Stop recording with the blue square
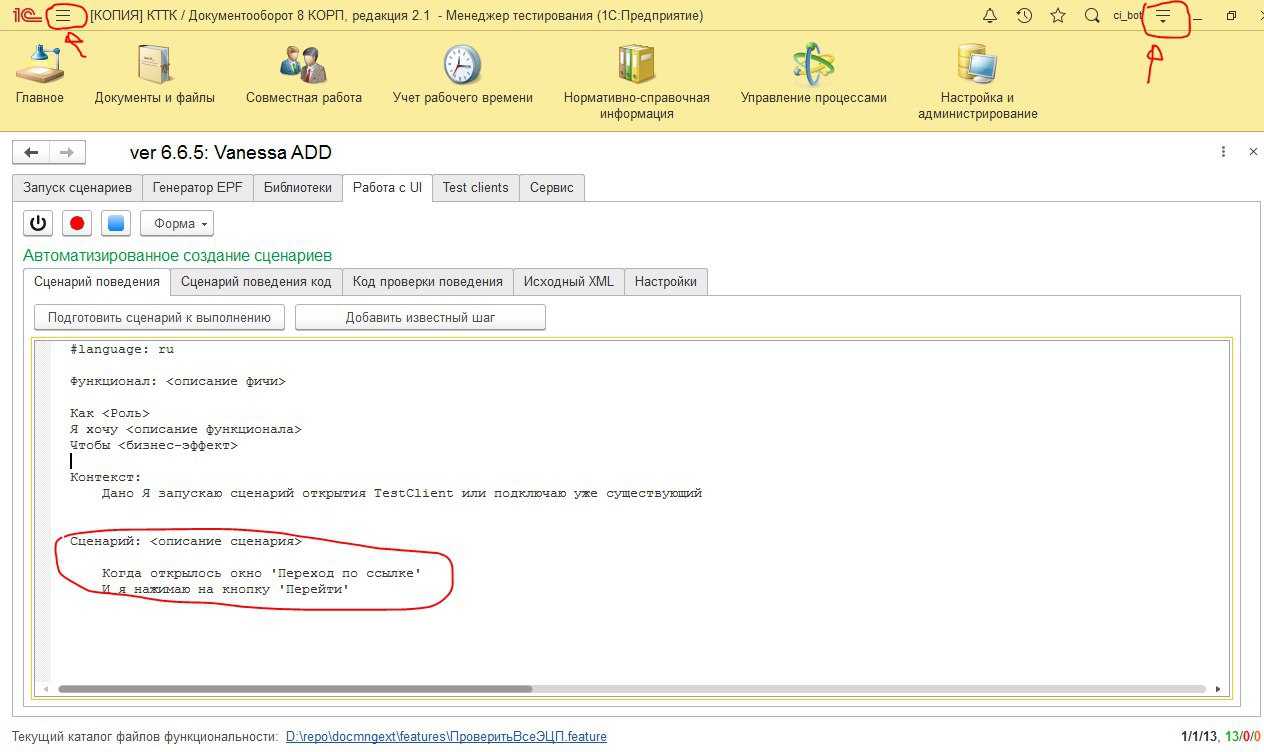Viewport: 1264px width, 752px height. coord(116,223)
